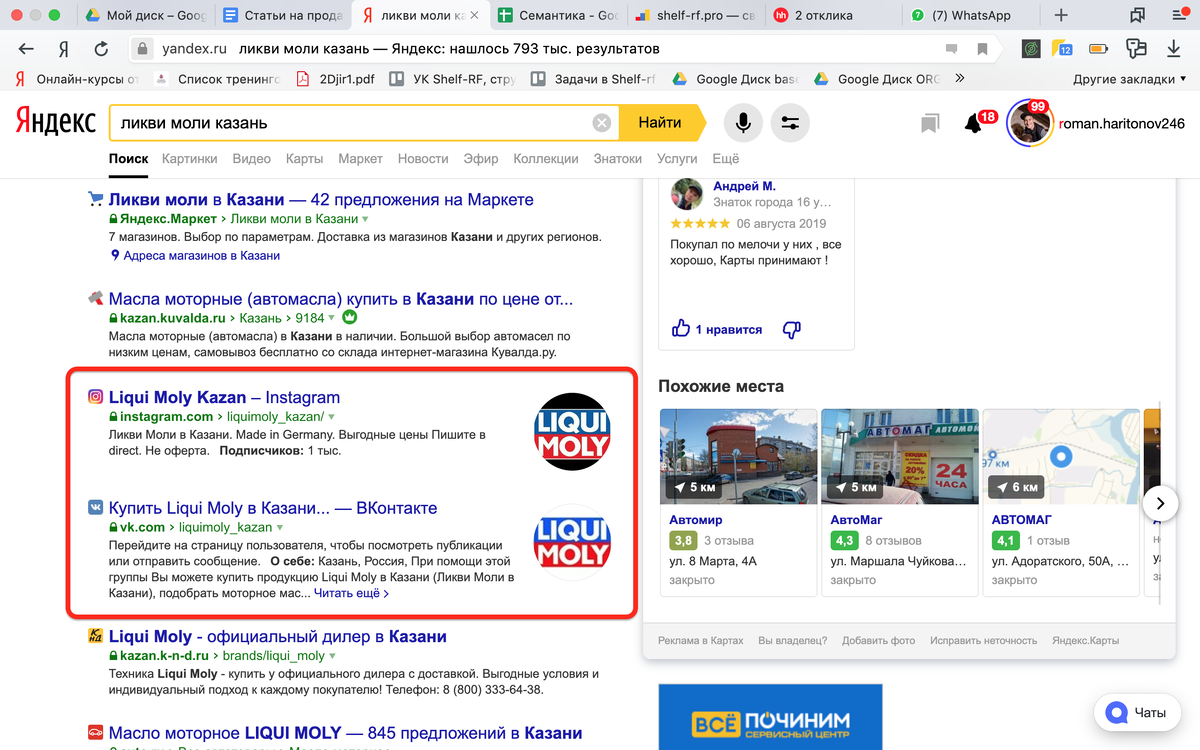Open Liqui Moly Kazan Instagram result
1200x750 pixels.
[224, 397]
